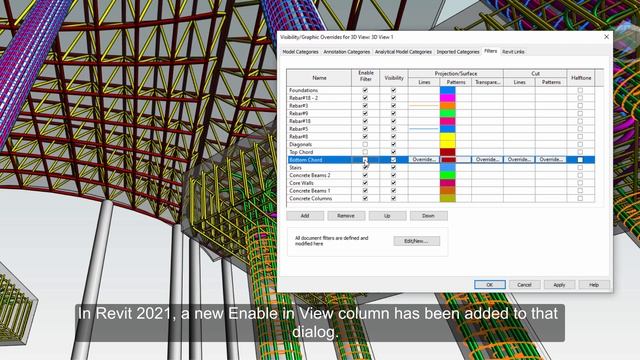The height and width of the screenshot is (360, 640).
Task: Click the orange line override for Rebar#3
Action: pyautogui.click(x=424, y=106)
